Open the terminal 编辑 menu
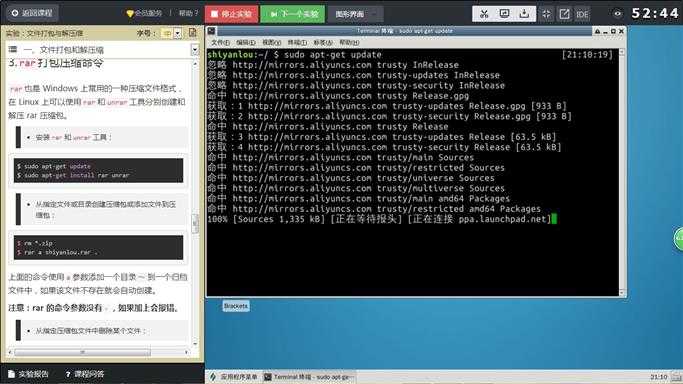 pyautogui.click(x=246, y=42)
